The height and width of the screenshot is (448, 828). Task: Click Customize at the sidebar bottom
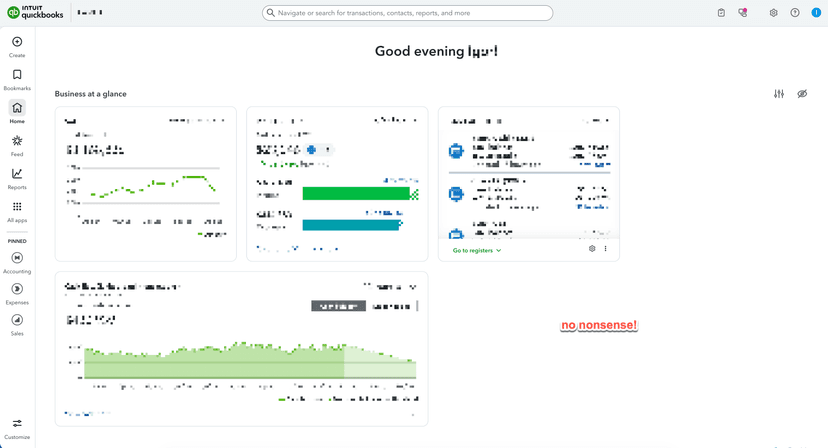click(17, 429)
